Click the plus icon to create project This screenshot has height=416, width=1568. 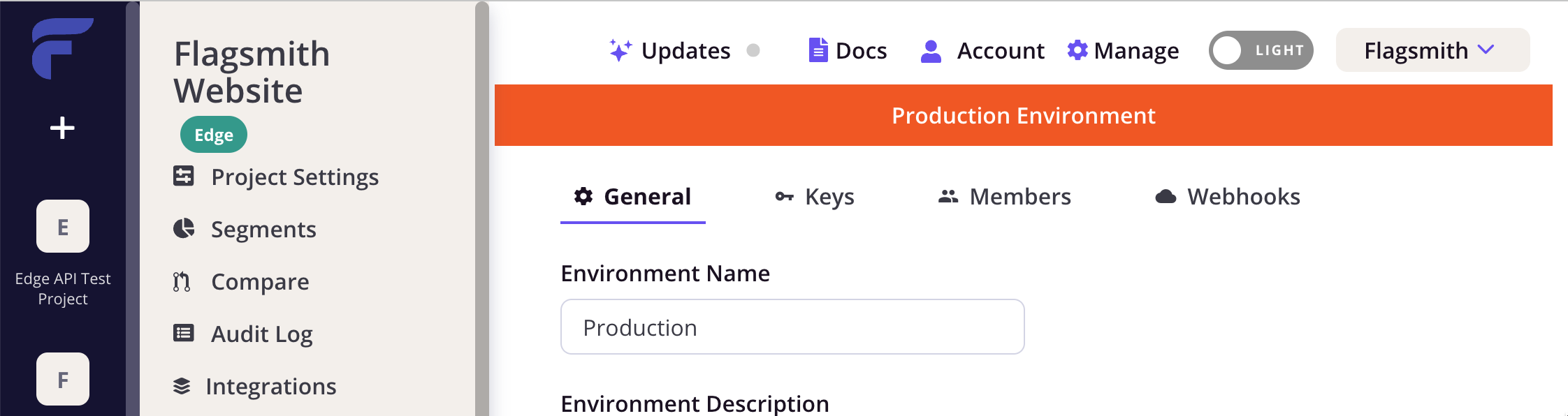pos(62,128)
